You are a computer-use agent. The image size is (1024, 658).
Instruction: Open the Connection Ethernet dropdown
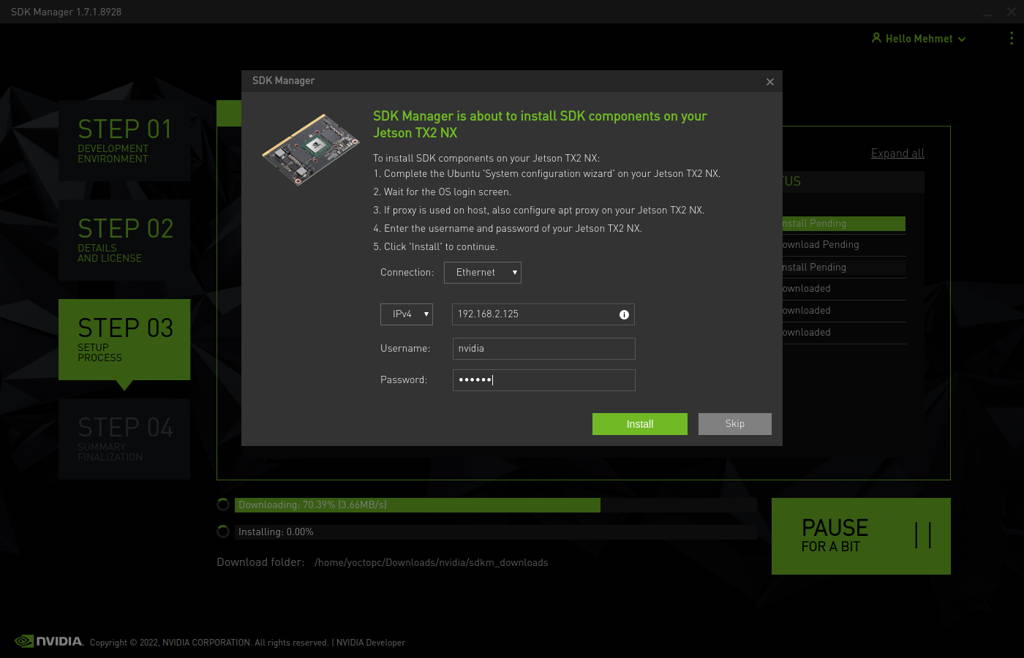(x=483, y=272)
